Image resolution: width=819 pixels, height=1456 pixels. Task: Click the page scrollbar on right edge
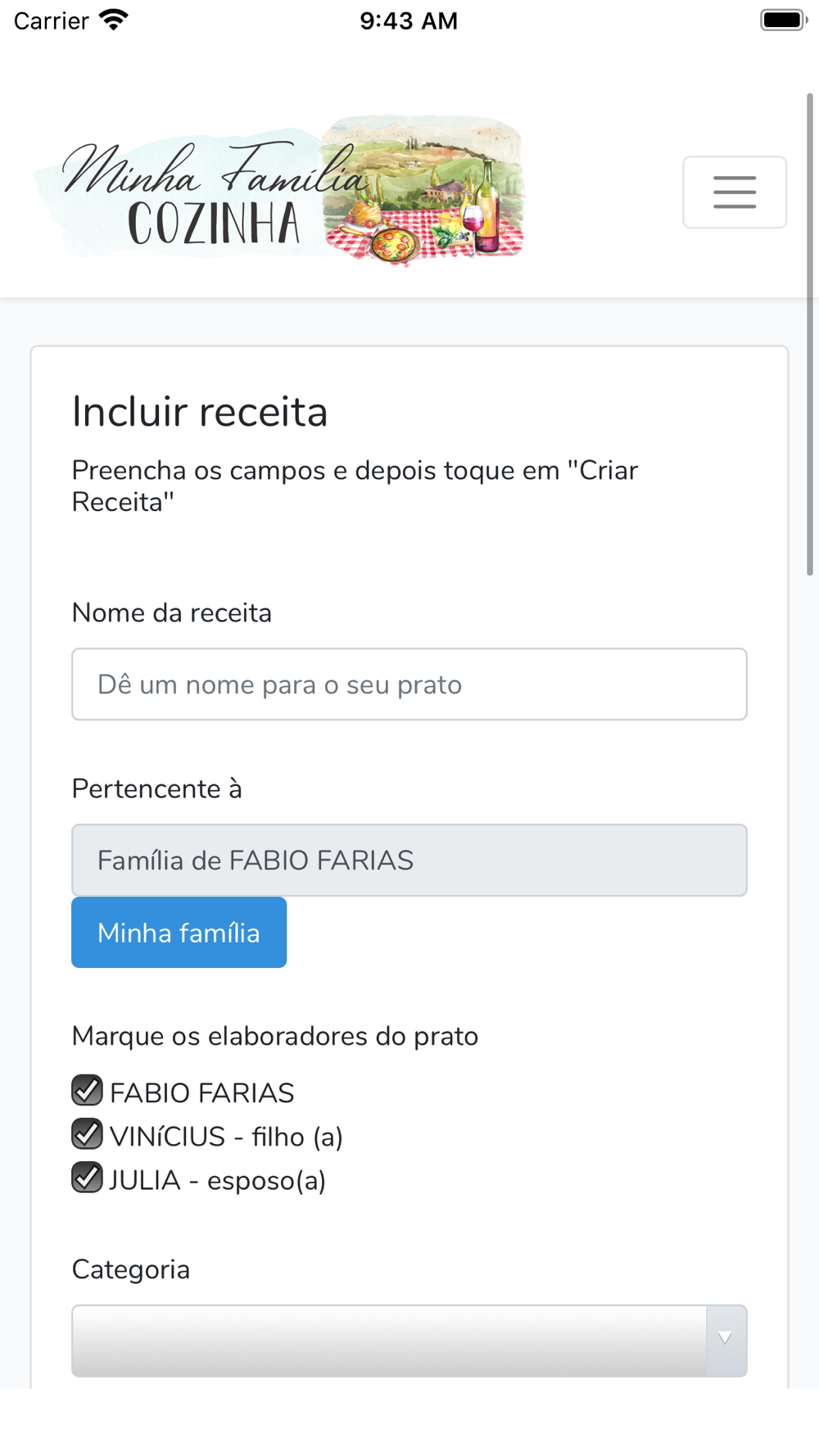810,334
